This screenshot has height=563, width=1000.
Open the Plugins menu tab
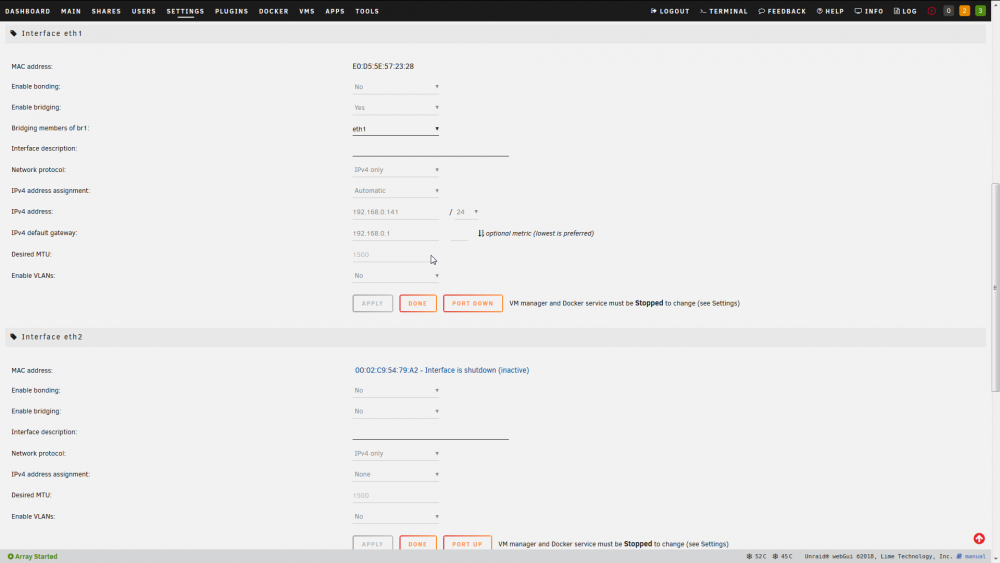tap(232, 11)
